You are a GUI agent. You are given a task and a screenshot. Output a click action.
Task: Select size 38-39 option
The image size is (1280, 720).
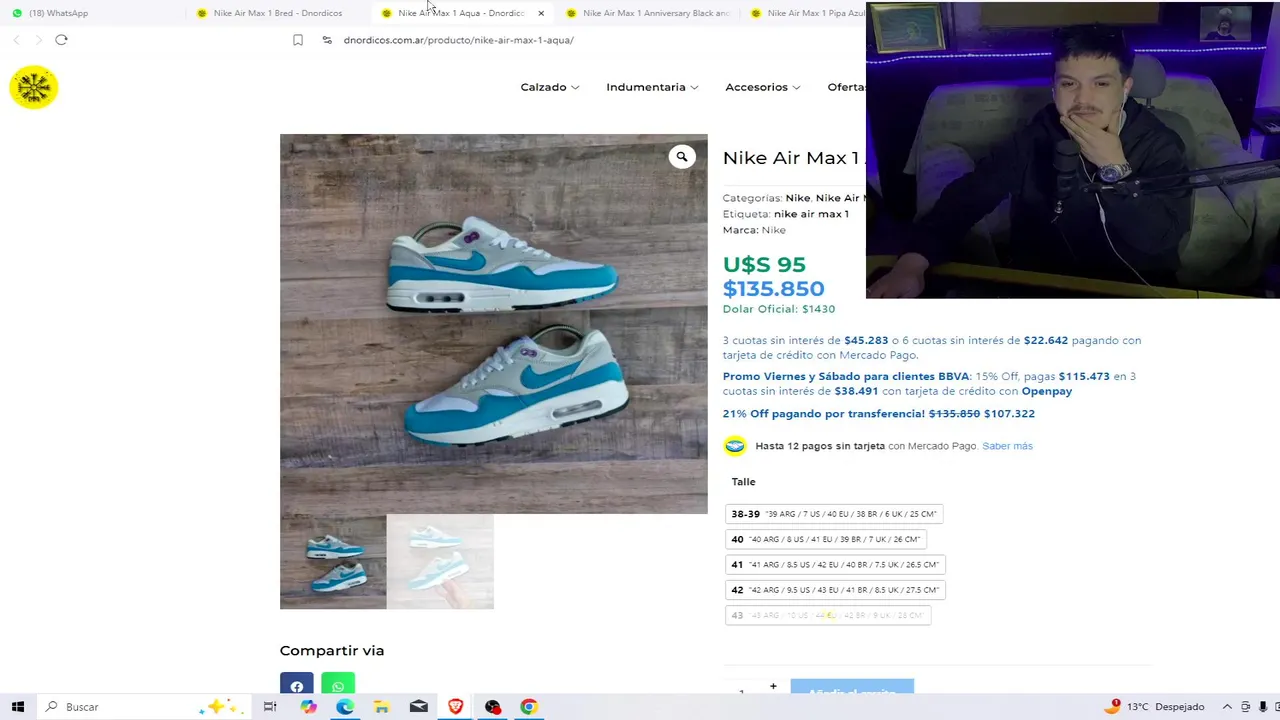coord(834,514)
